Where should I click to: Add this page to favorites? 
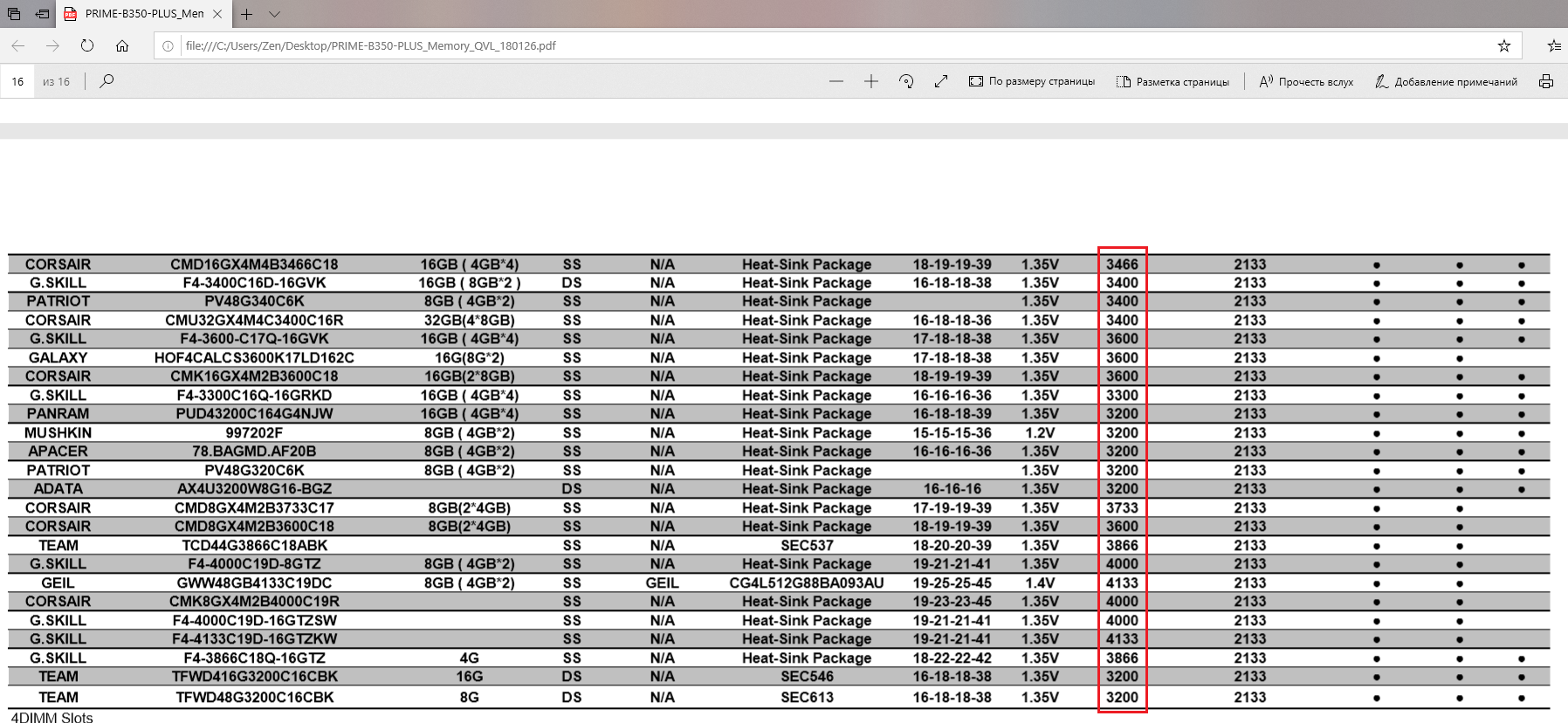click(1503, 46)
